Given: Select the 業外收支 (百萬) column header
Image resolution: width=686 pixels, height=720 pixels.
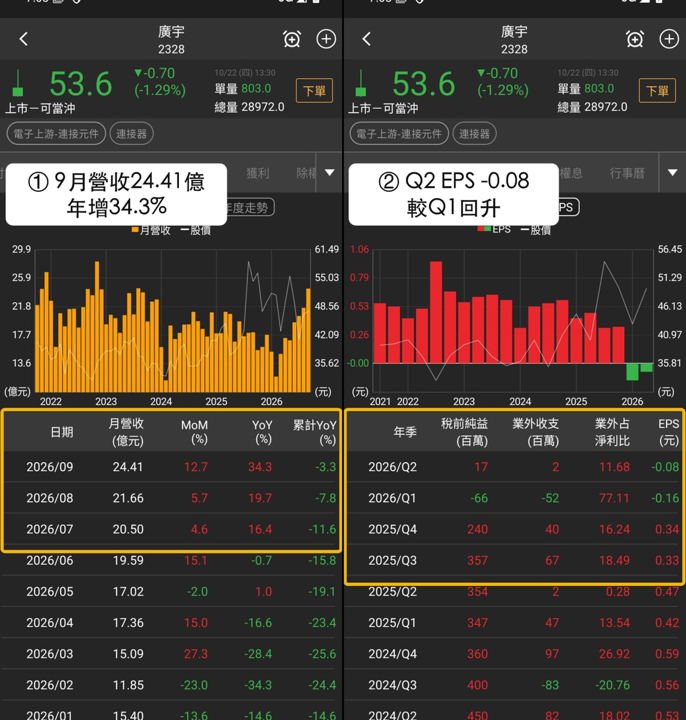Looking at the screenshot, I should pos(536,432).
